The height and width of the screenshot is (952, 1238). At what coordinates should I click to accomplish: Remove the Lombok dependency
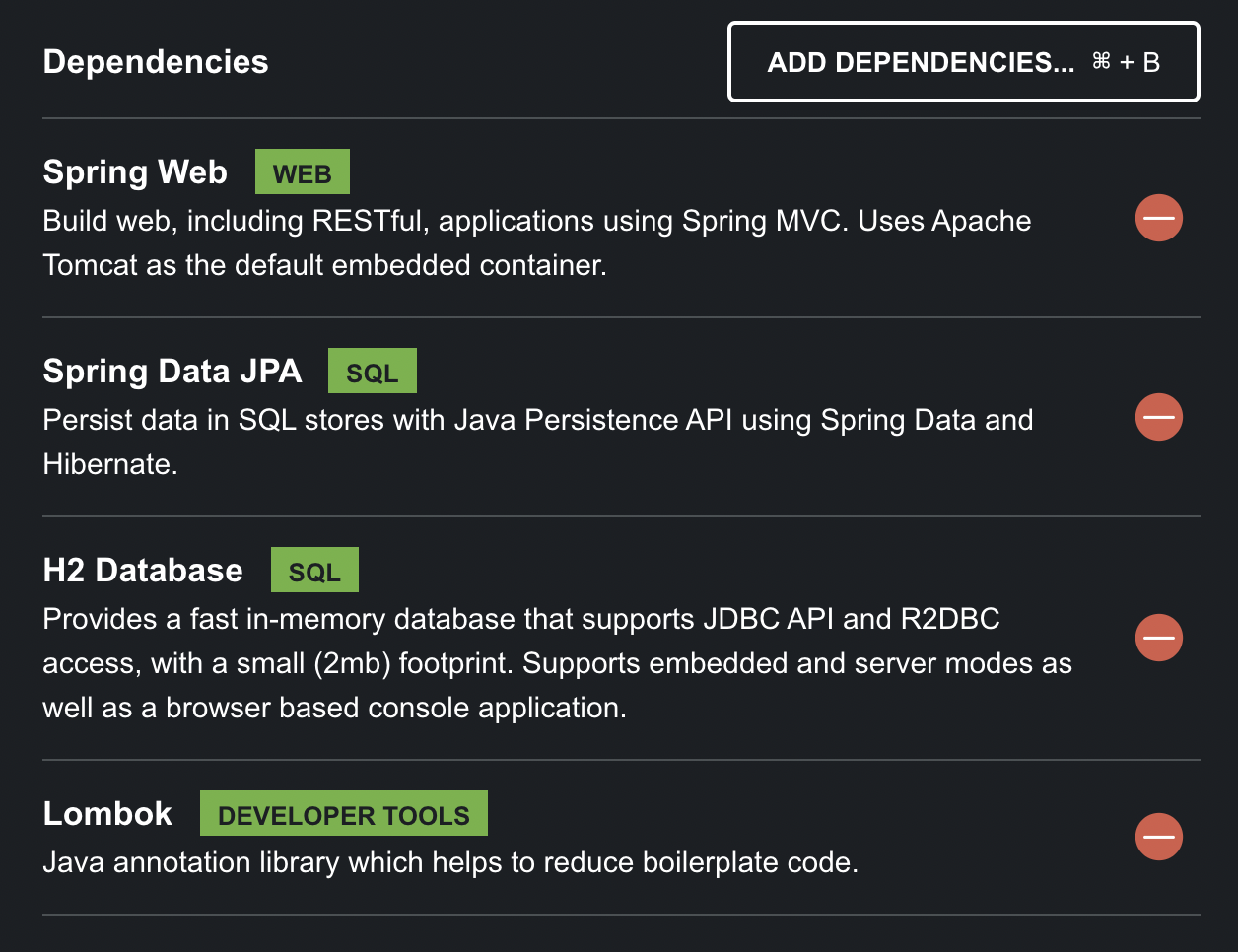(1159, 837)
